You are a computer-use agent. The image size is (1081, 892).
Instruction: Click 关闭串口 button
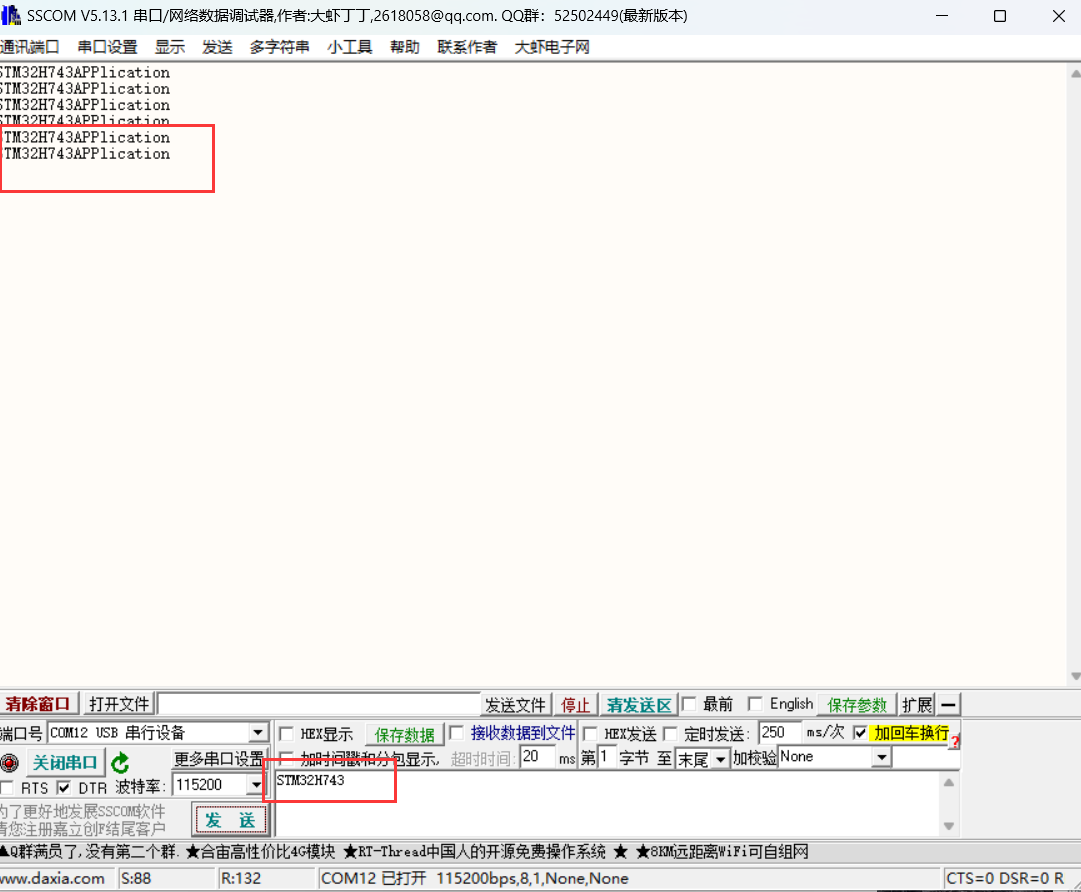[65, 763]
